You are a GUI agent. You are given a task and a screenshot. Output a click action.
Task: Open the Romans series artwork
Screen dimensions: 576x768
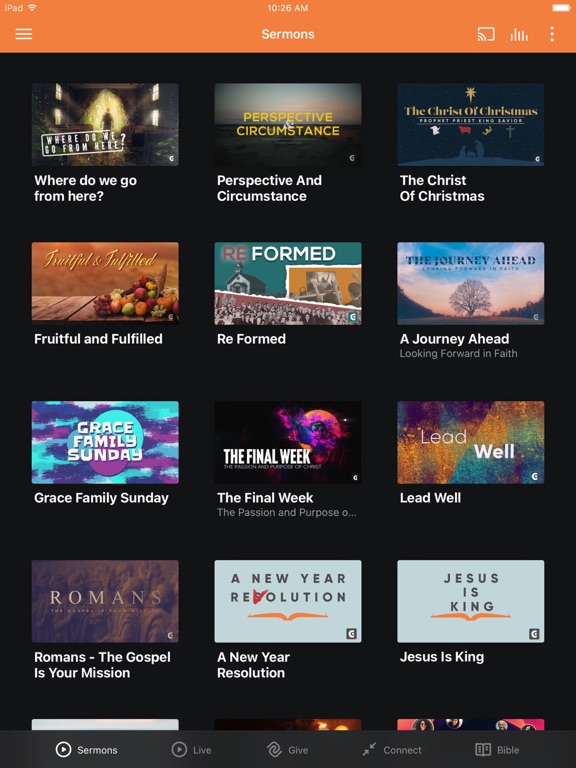pos(105,601)
